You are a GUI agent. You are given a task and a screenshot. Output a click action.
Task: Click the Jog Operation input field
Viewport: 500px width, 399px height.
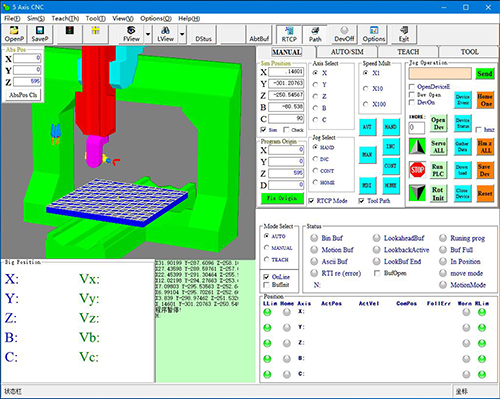point(440,73)
